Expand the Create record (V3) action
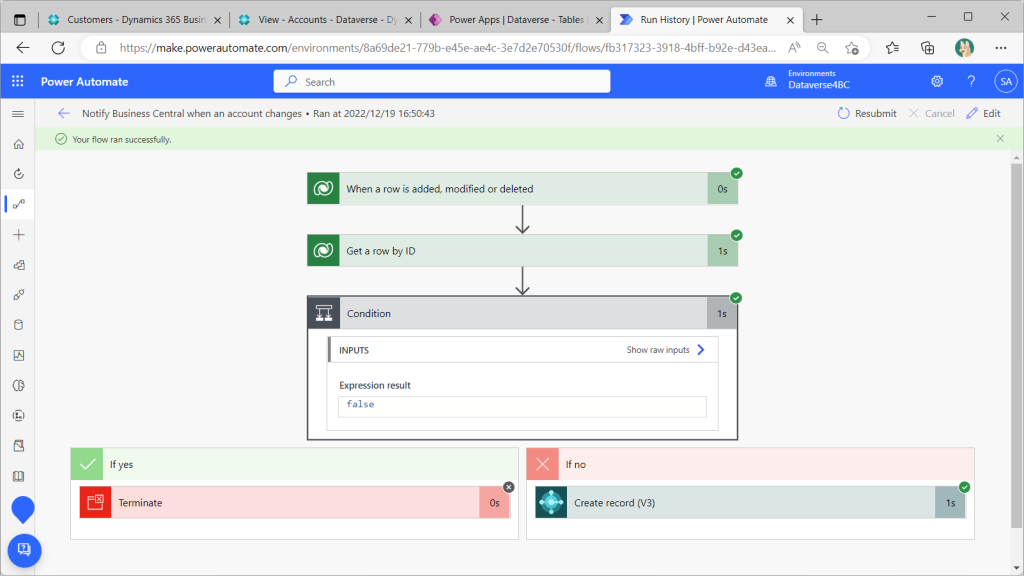The width and height of the screenshot is (1024, 576). [x=750, y=503]
